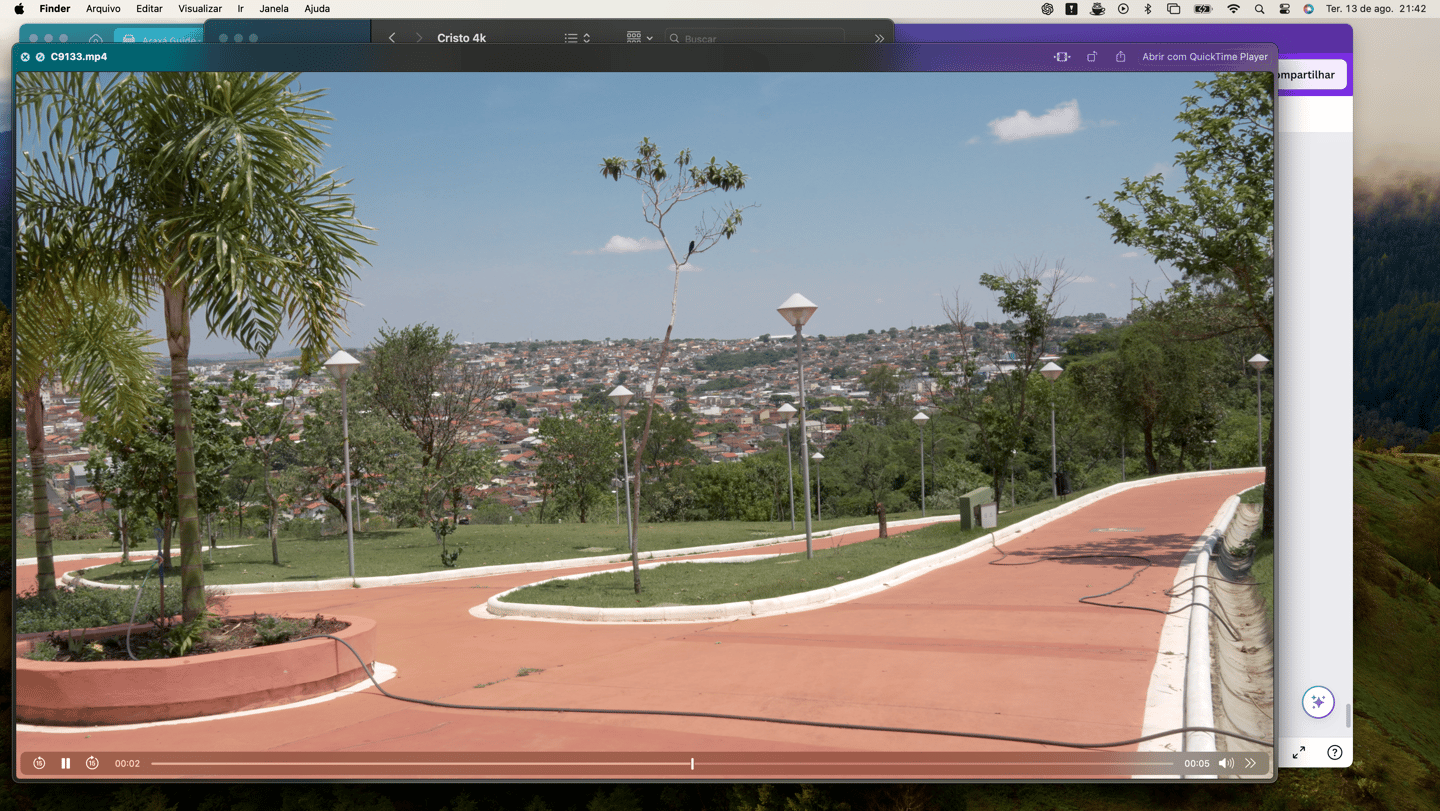The image size is (1440, 811).
Task: Open the Apple menu
Action: point(19,9)
